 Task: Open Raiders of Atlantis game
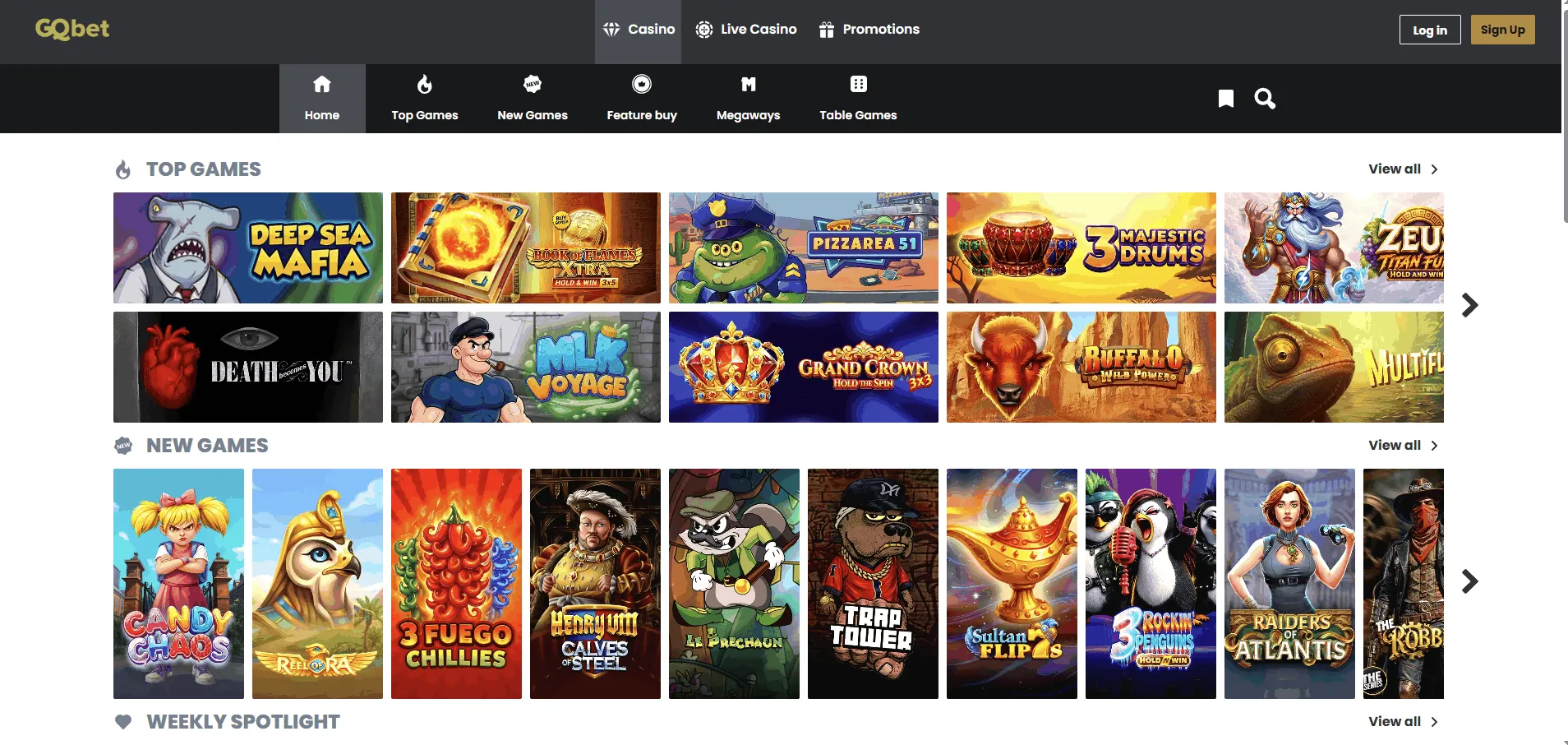tap(1289, 584)
